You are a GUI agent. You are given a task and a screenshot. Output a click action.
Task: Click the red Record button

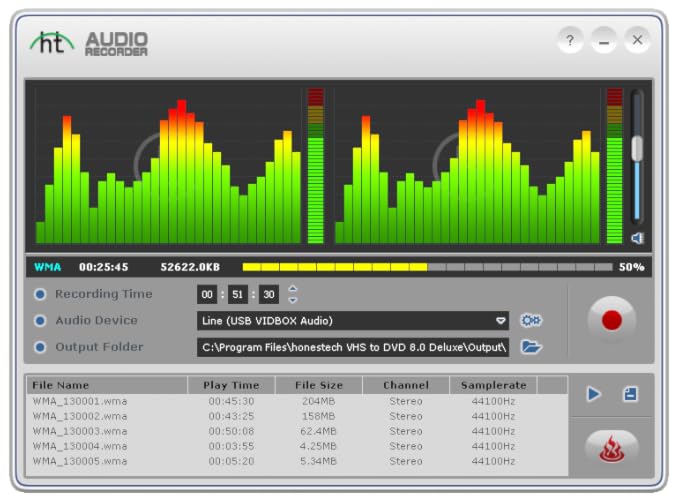tap(611, 320)
